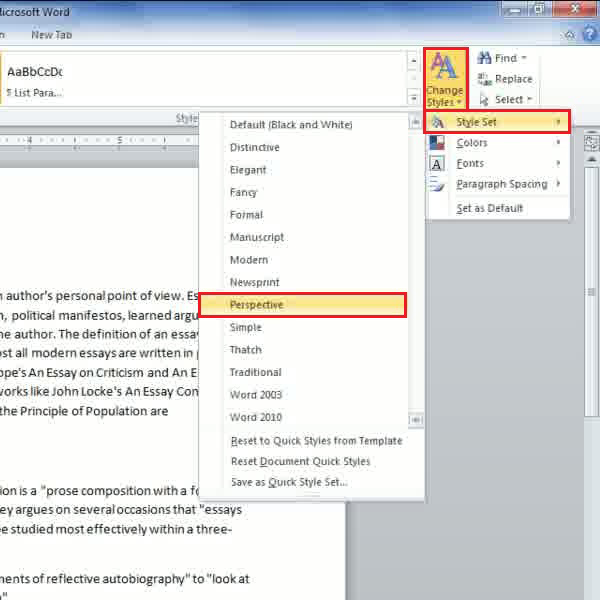
Task: Click the Word Help question mark icon
Action: [590, 34]
